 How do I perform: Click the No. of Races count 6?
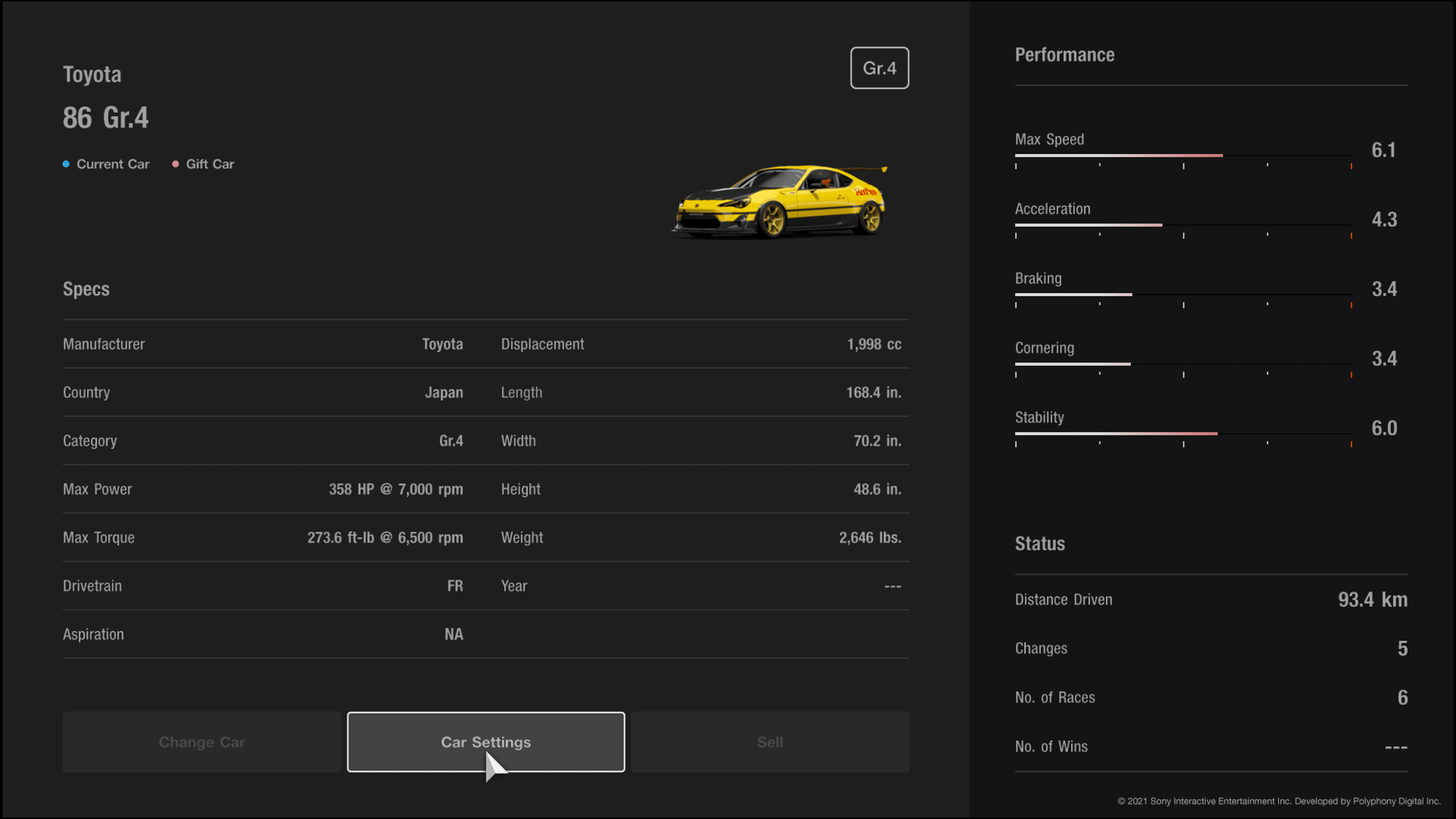tap(1402, 698)
